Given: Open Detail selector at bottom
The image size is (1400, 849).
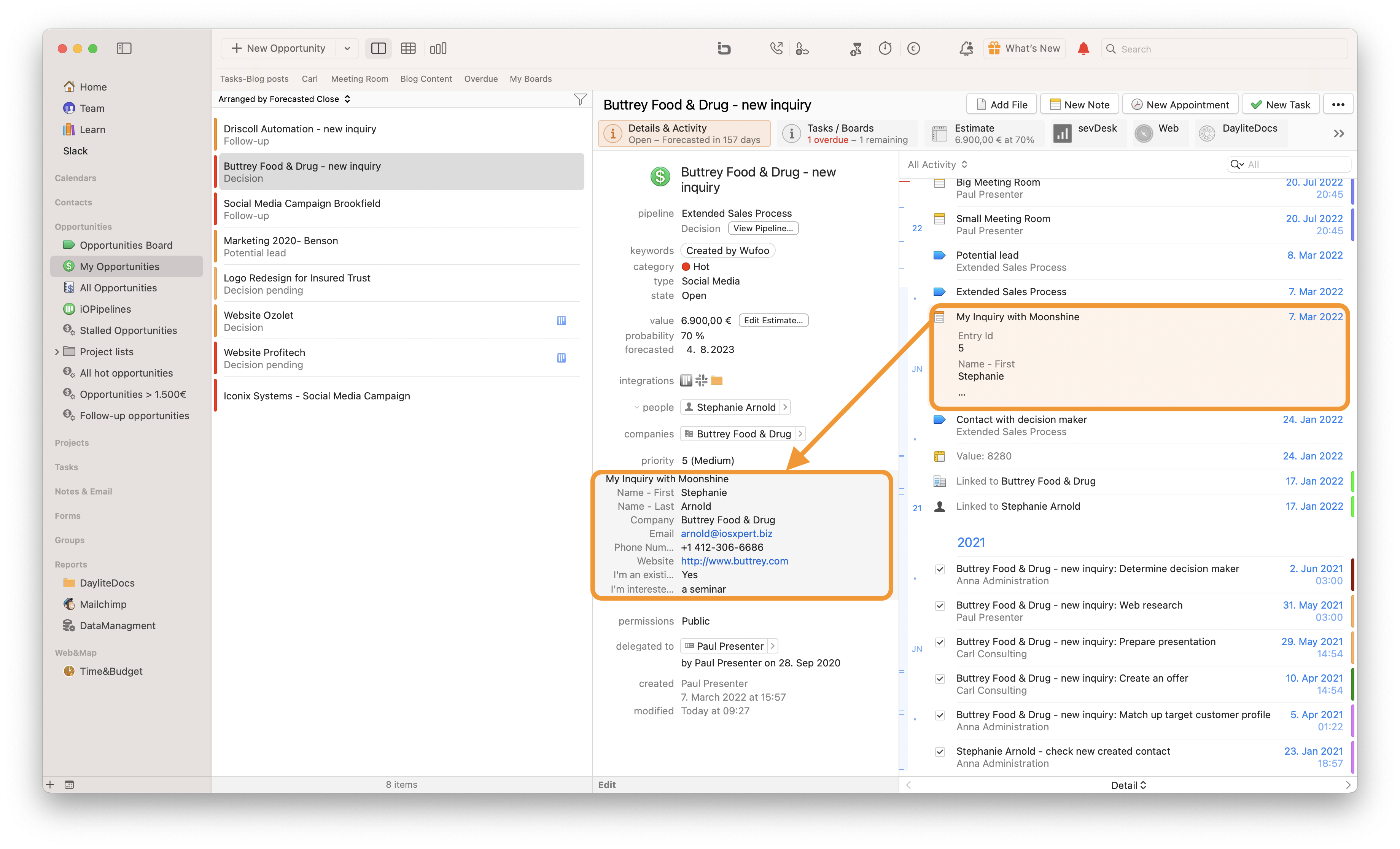Looking at the screenshot, I should pyautogui.click(x=1128, y=785).
